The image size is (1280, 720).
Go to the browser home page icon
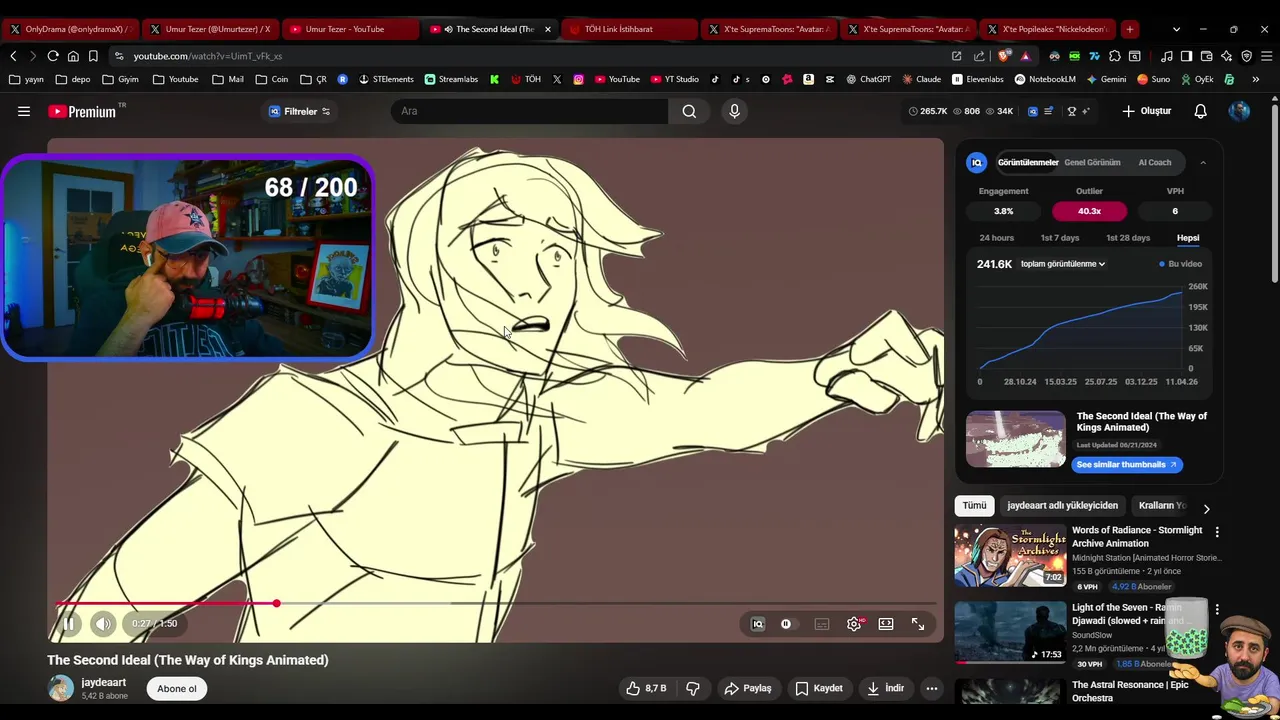click(73, 56)
